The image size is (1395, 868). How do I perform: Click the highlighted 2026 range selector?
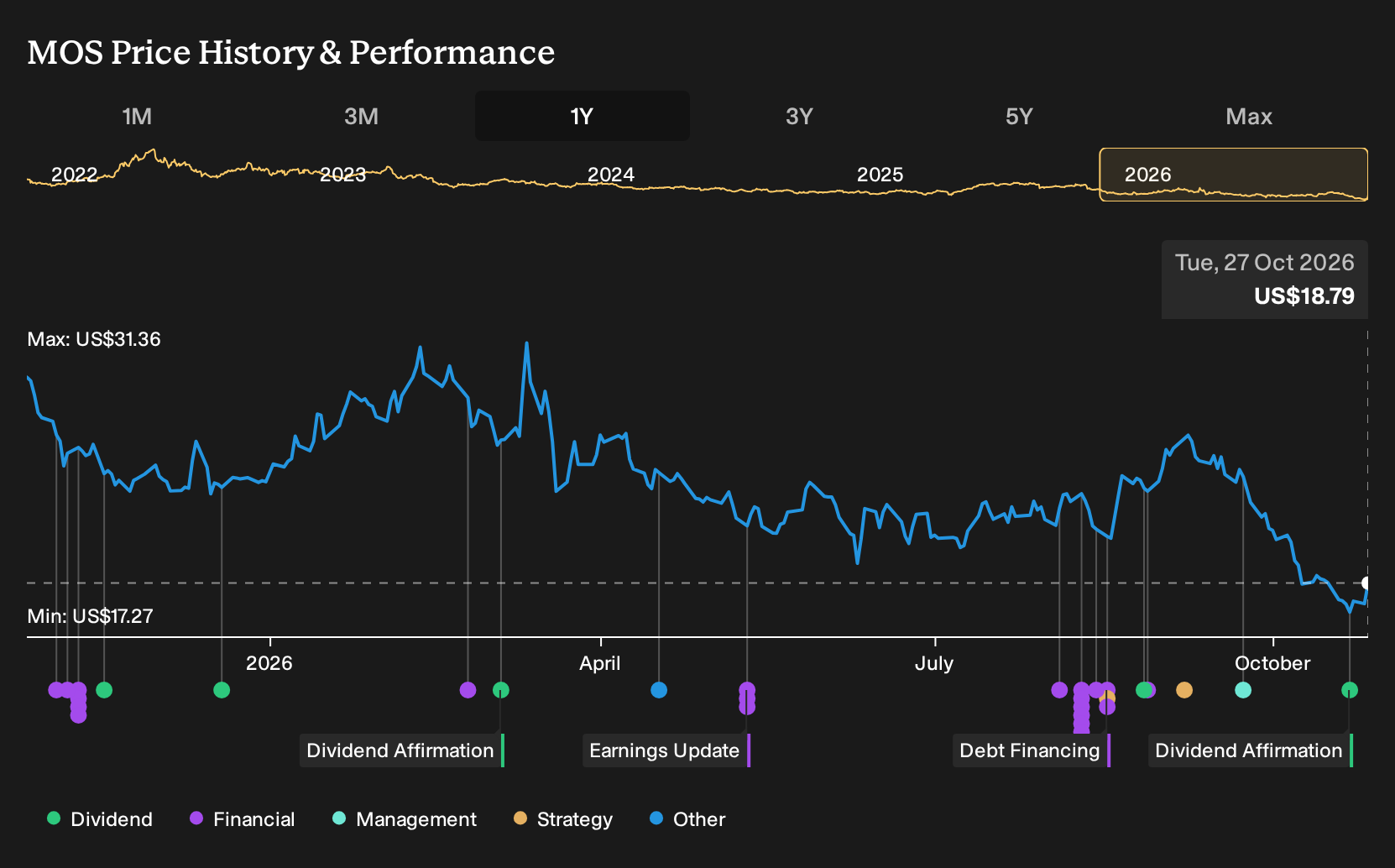[1234, 175]
